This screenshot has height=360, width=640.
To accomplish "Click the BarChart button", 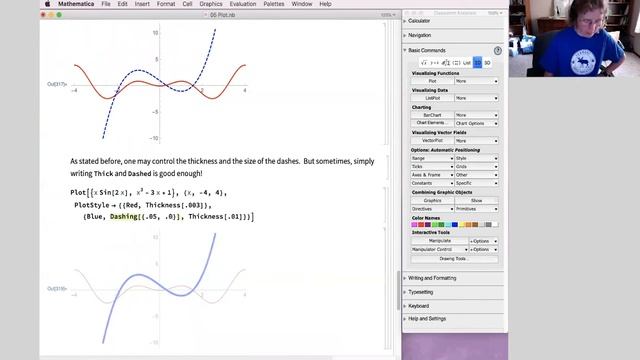I will (x=432, y=115).
